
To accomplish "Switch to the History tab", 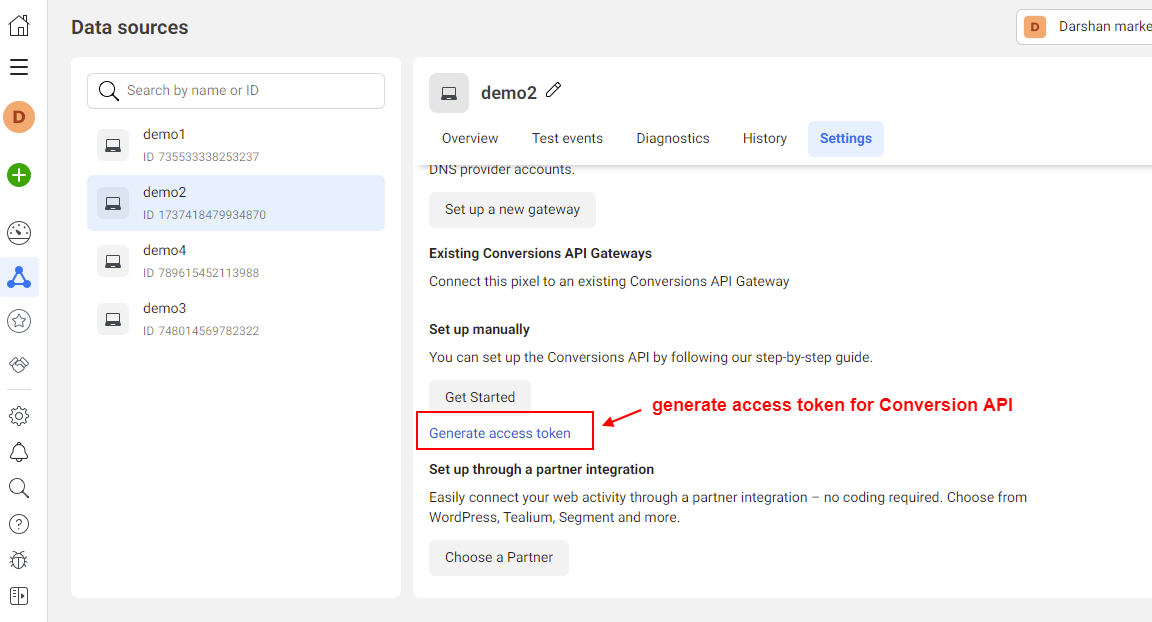I will click(764, 138).
